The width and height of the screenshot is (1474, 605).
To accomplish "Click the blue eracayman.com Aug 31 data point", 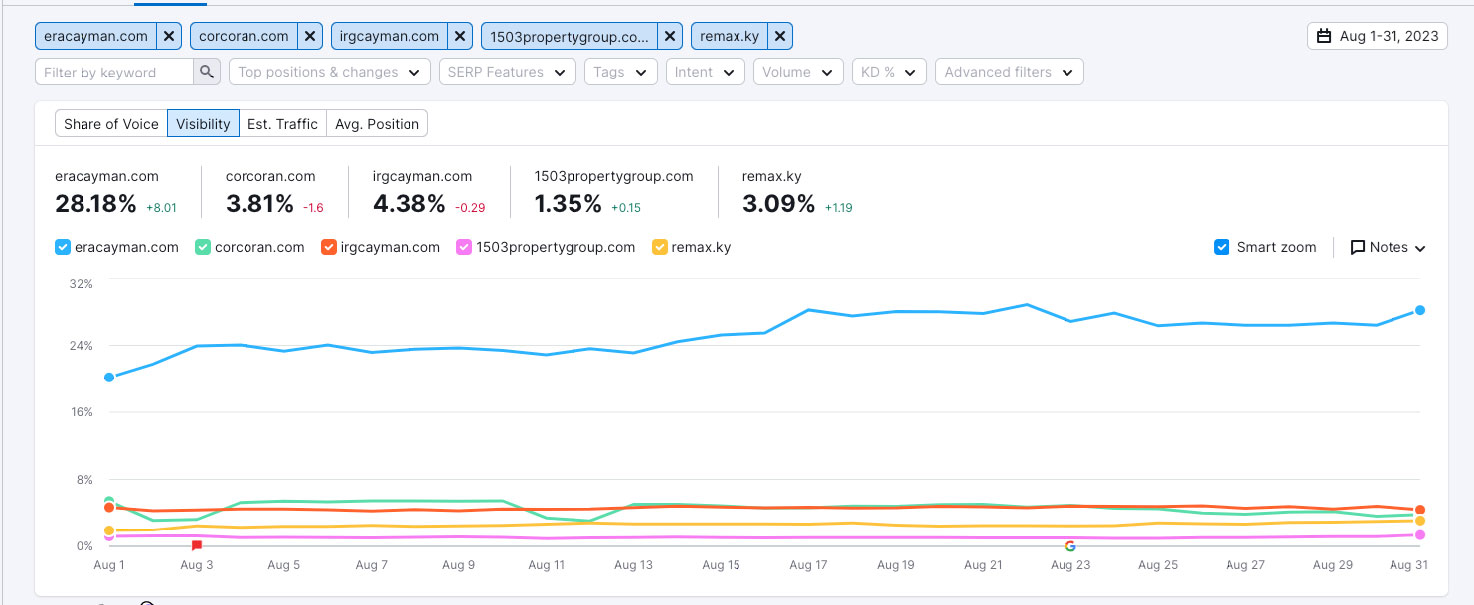I will coord(1420,310).
